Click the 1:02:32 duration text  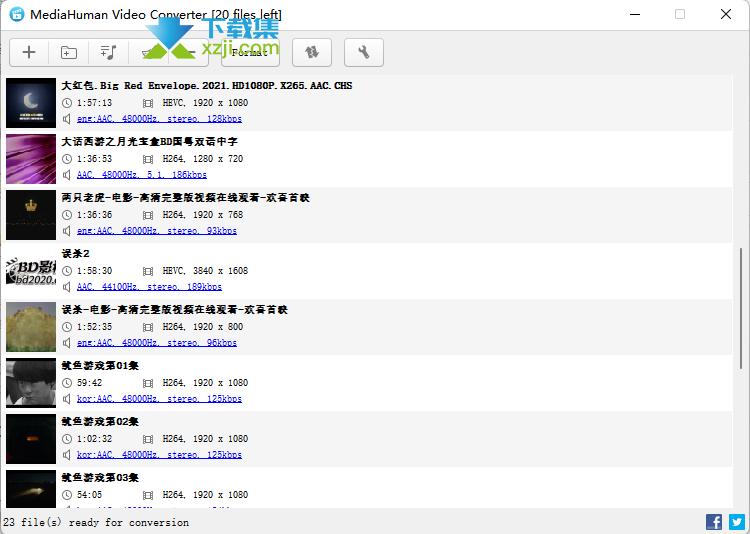tap(95, 439)
